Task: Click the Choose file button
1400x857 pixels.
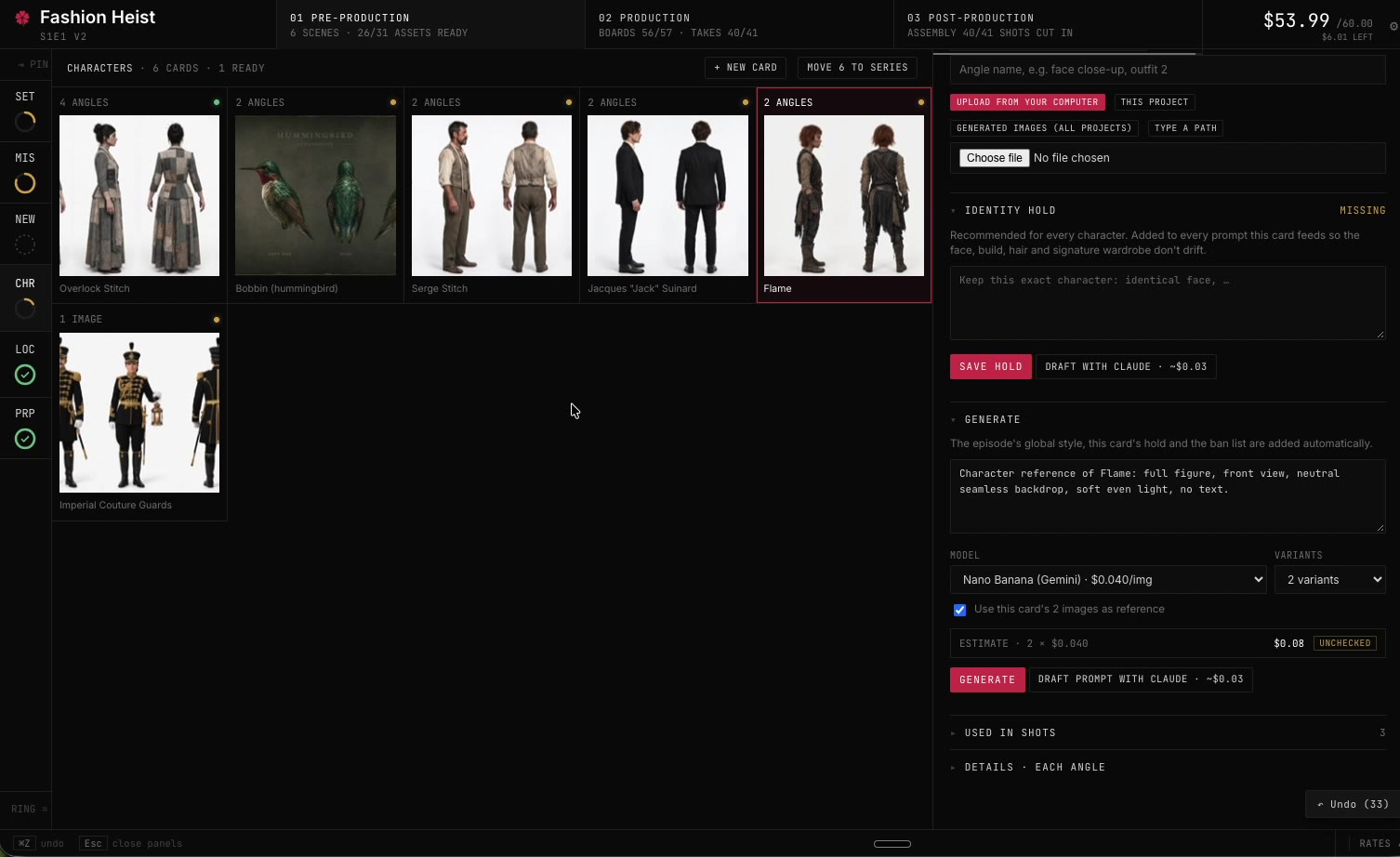Action: click(x=994, y=158)
